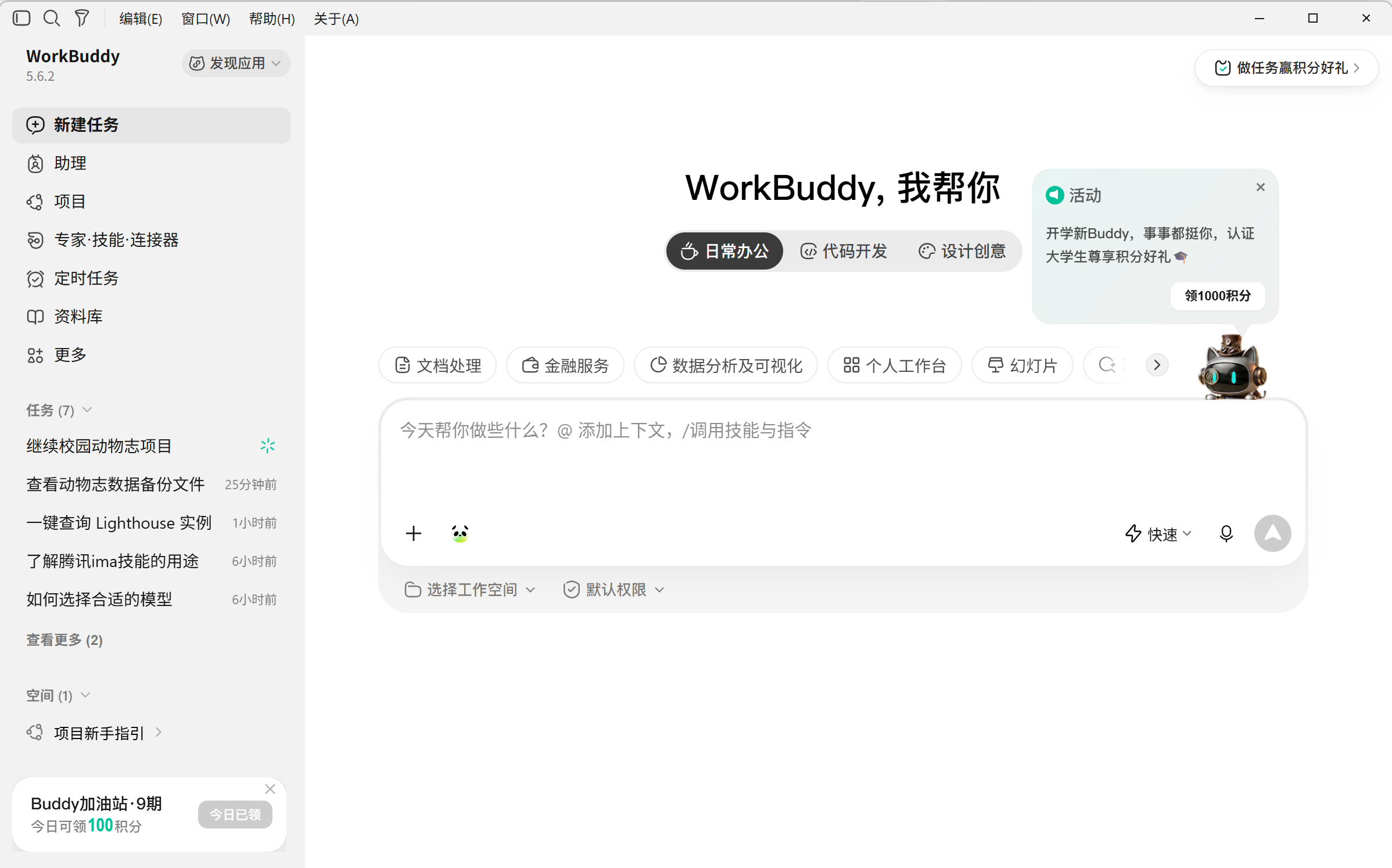1392x868 pixels.
Task: Expand 项目新手指引 space
Action: tap(151, 733)
